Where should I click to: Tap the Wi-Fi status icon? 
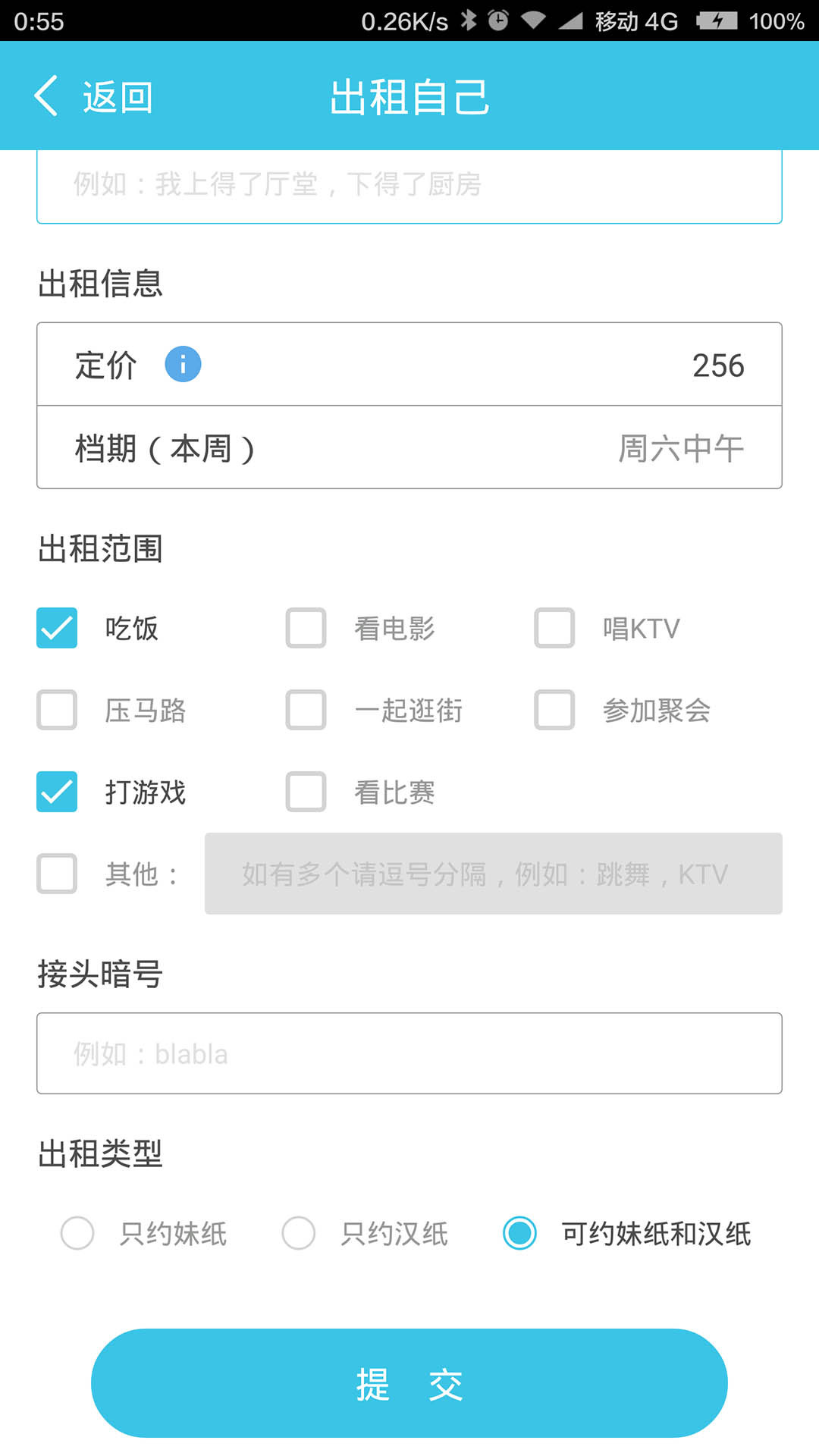(533, 20)
